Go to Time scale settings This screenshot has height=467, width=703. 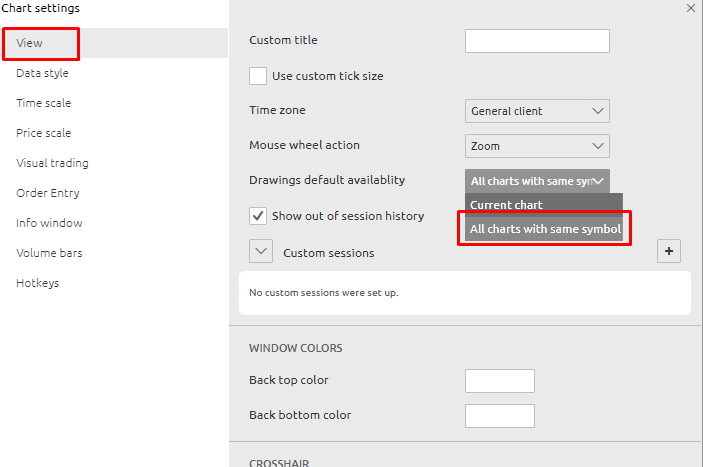tap(43, 103)
